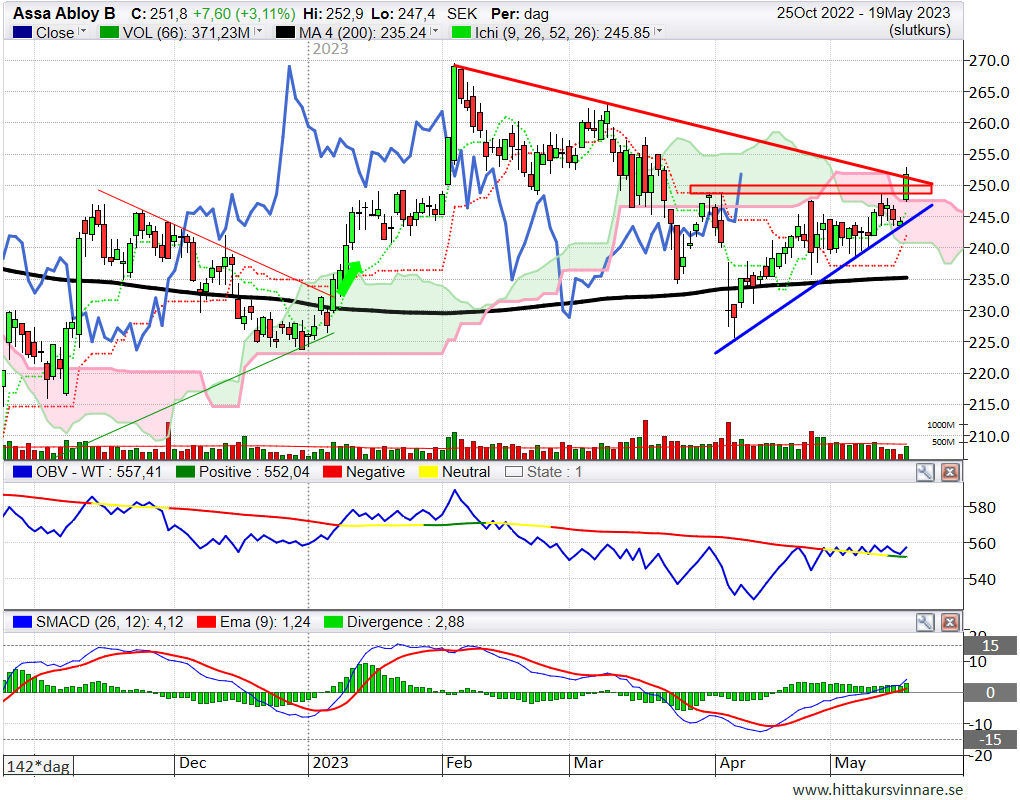Open the www.hittakursvinnare.se link

[878, 790]
